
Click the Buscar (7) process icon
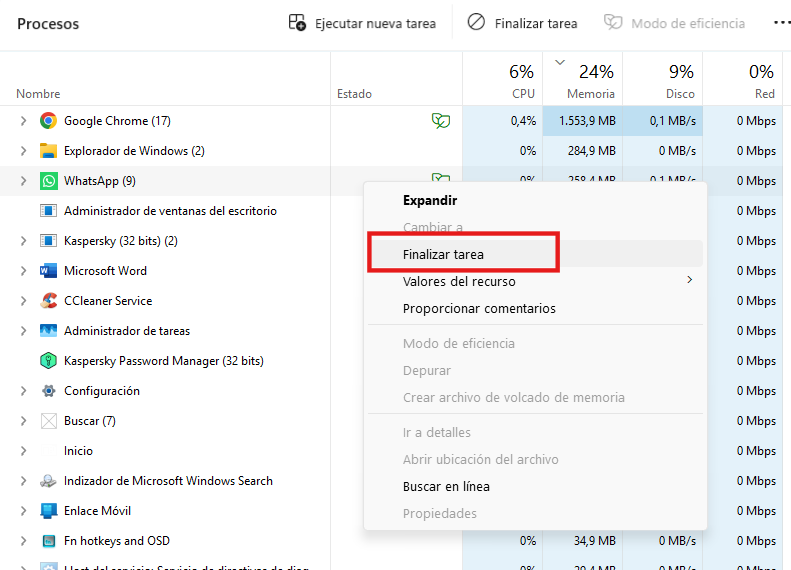point(48,421)
